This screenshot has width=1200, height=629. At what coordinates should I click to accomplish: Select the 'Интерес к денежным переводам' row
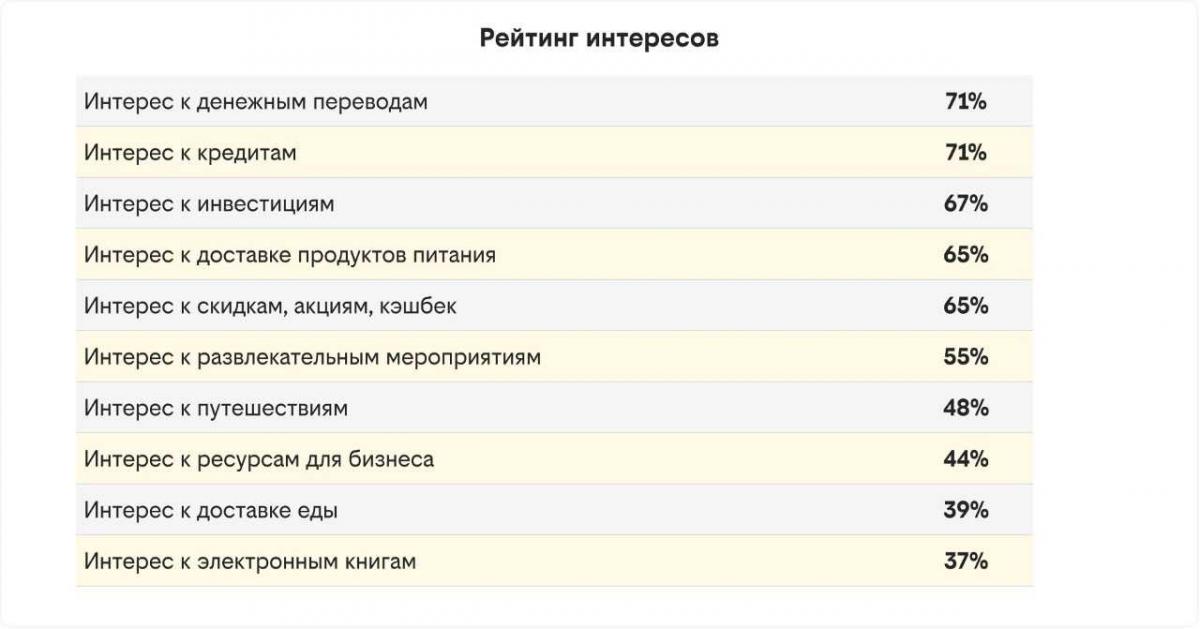coord(554,101)
